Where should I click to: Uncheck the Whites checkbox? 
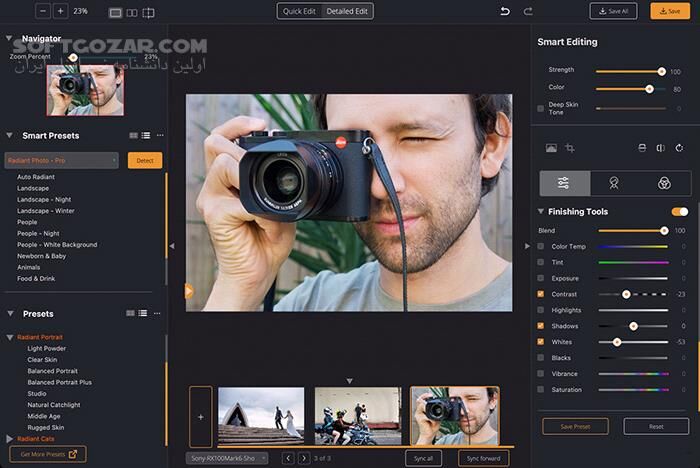(x=541, y=342)
